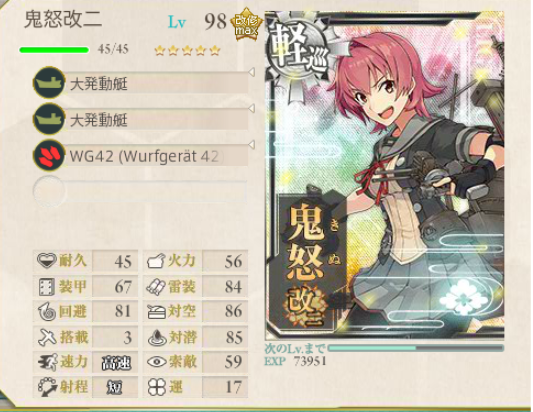Click the second 大発動艇 landing craft icon

pos(49,119)
